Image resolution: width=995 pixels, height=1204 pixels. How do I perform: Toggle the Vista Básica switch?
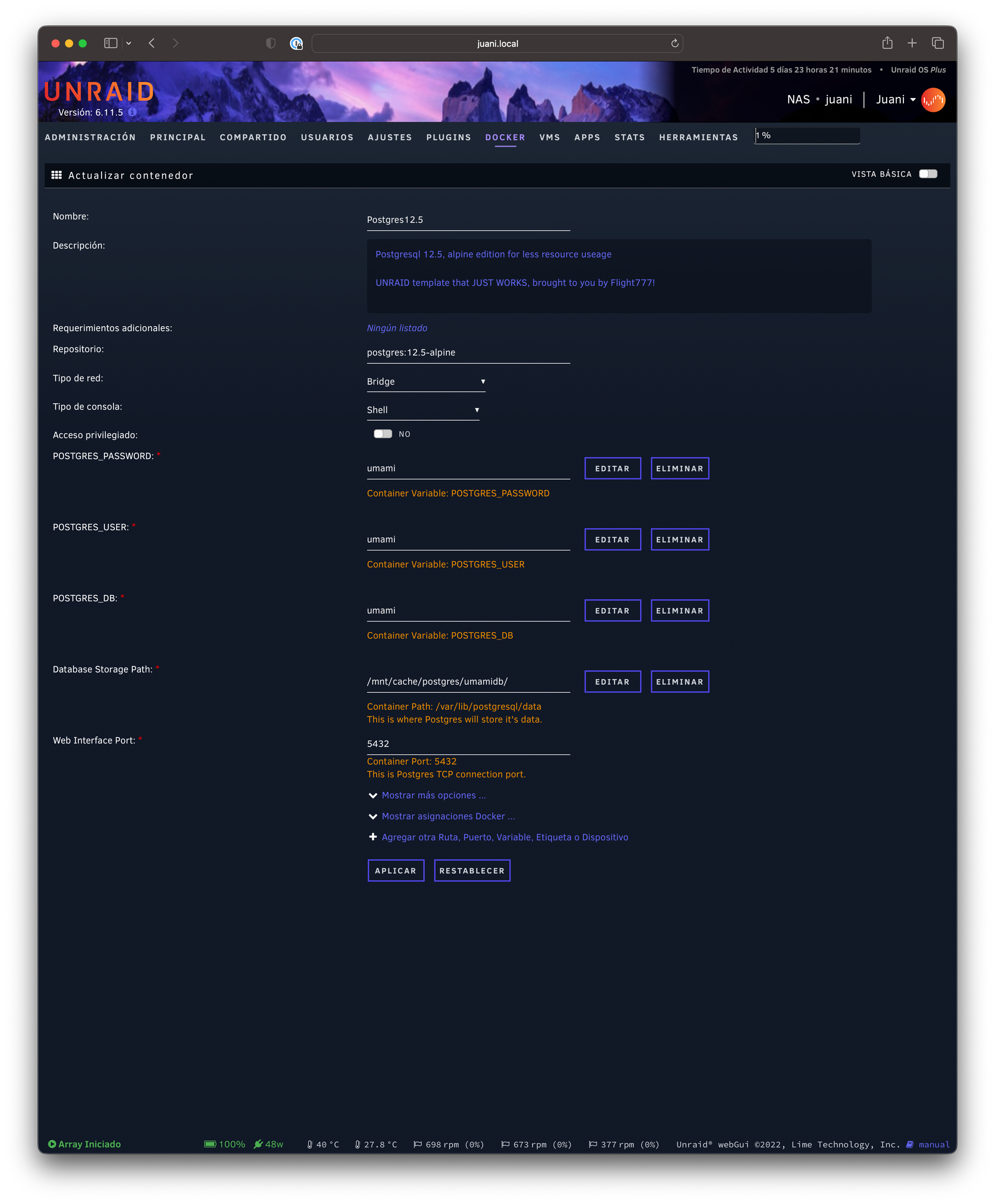(x=928, y=174)
